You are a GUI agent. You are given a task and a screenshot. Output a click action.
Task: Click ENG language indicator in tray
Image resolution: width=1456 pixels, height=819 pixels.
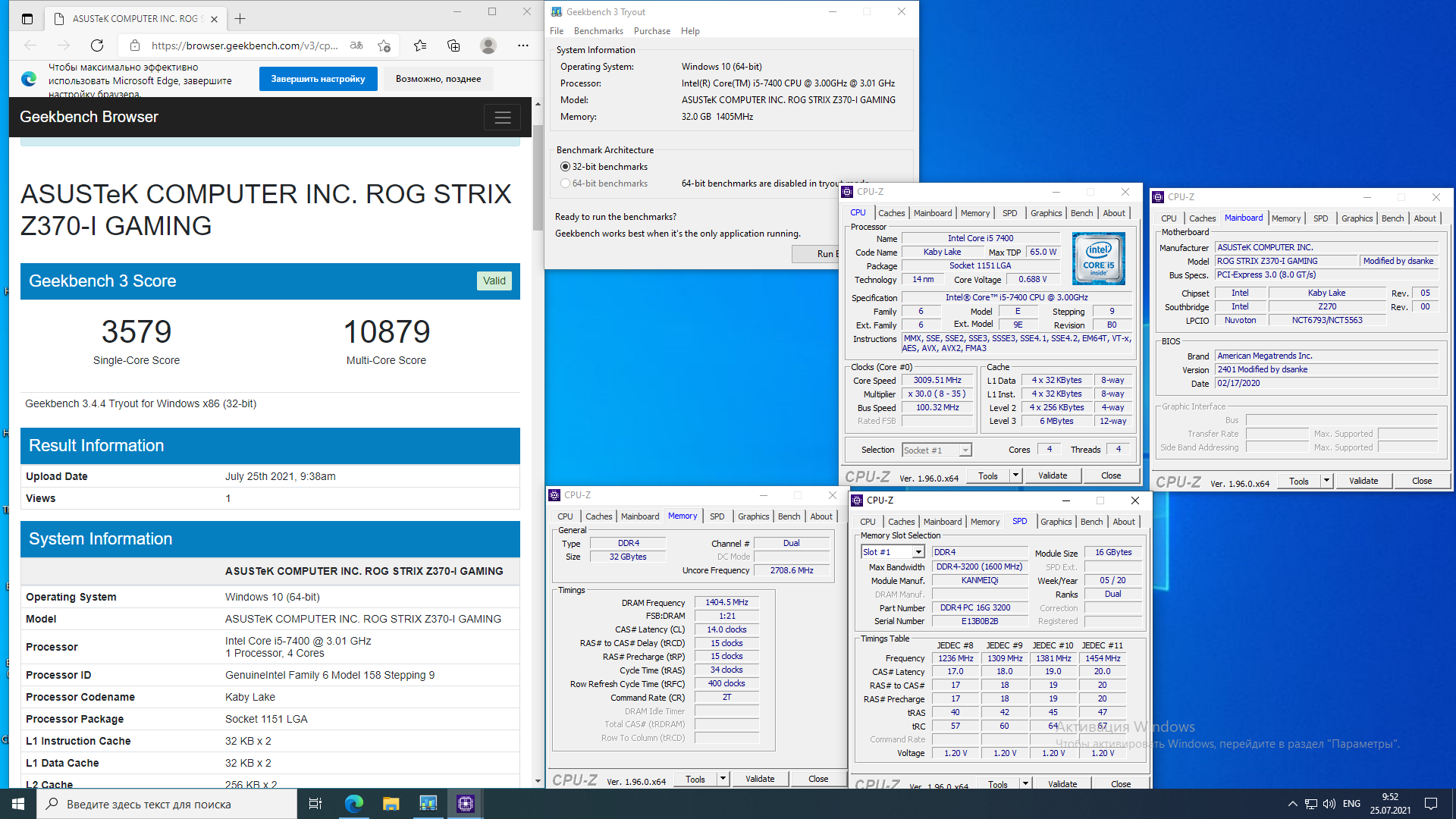(x=1351, y=804)
